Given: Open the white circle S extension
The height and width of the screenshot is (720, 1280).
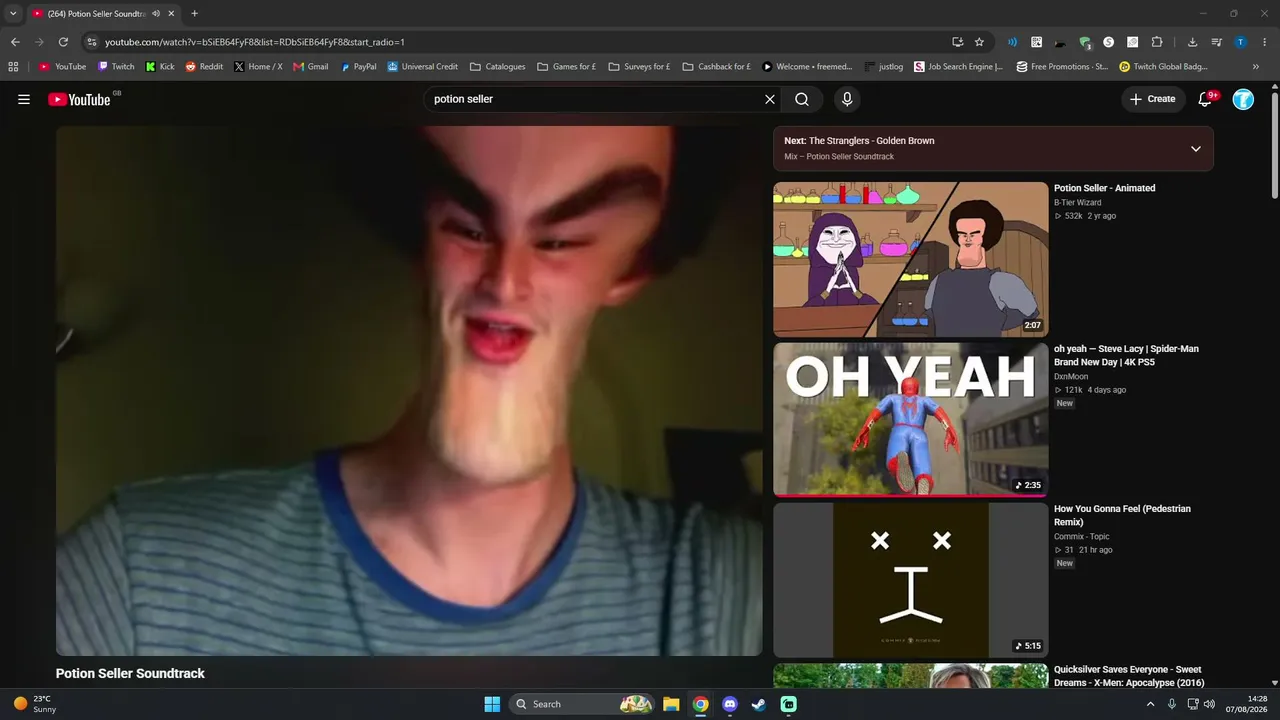Looking at the screenshot, I should (x=1108, y=42).
